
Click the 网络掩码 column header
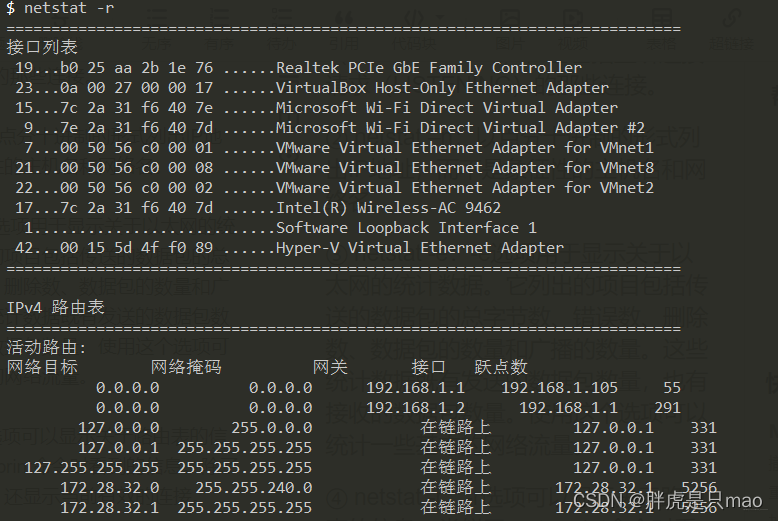point(186,367)
